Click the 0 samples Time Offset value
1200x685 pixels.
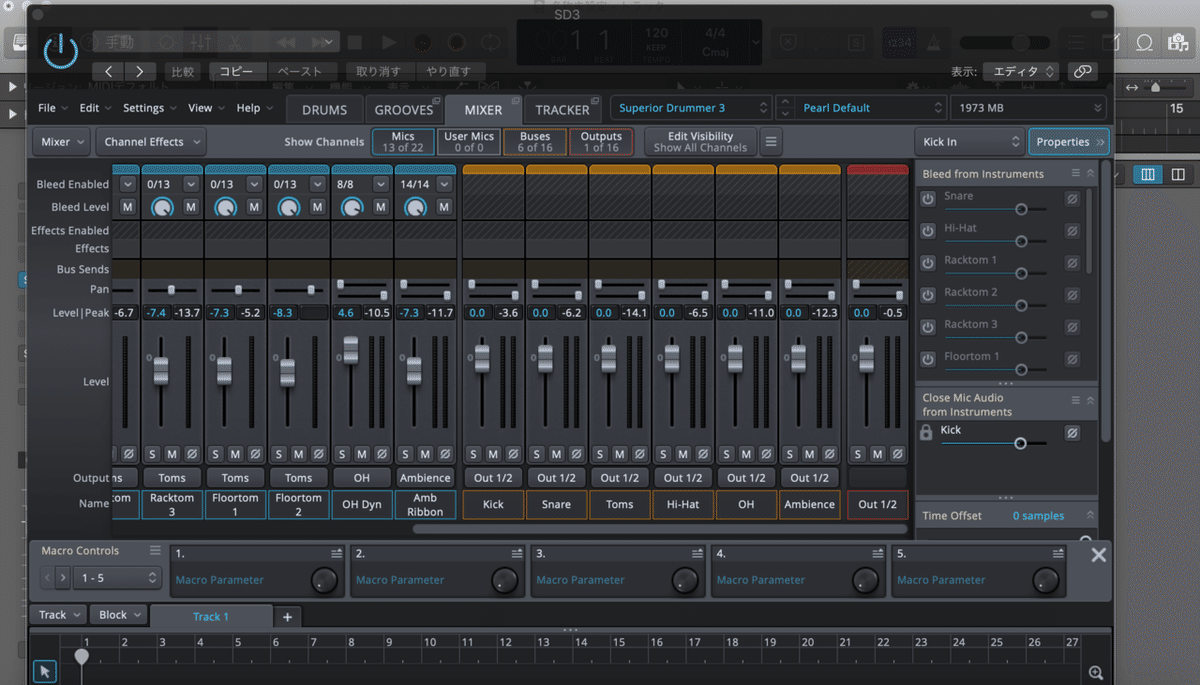tap(1040, 514)
